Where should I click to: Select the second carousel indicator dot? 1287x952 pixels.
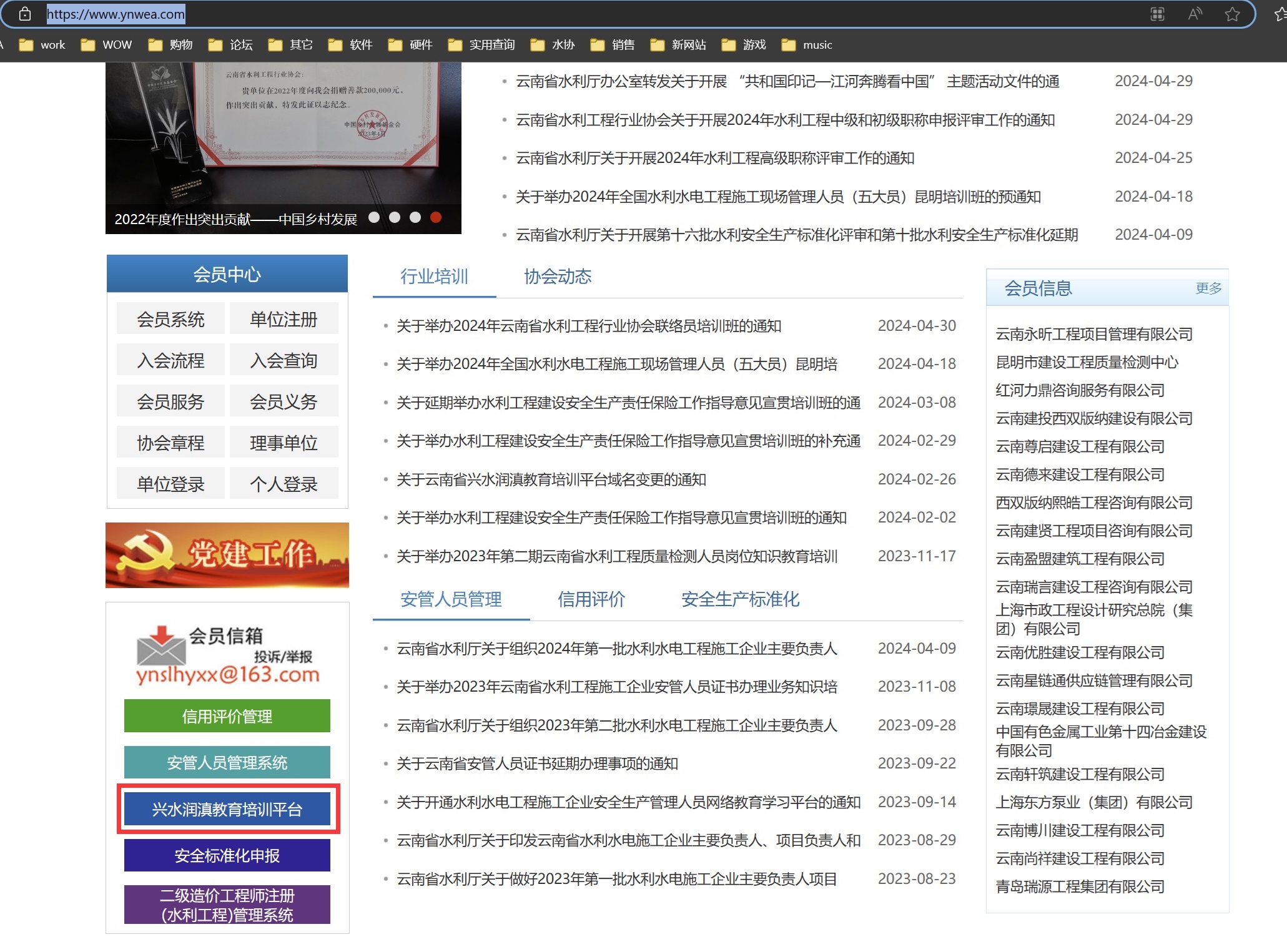394,218
